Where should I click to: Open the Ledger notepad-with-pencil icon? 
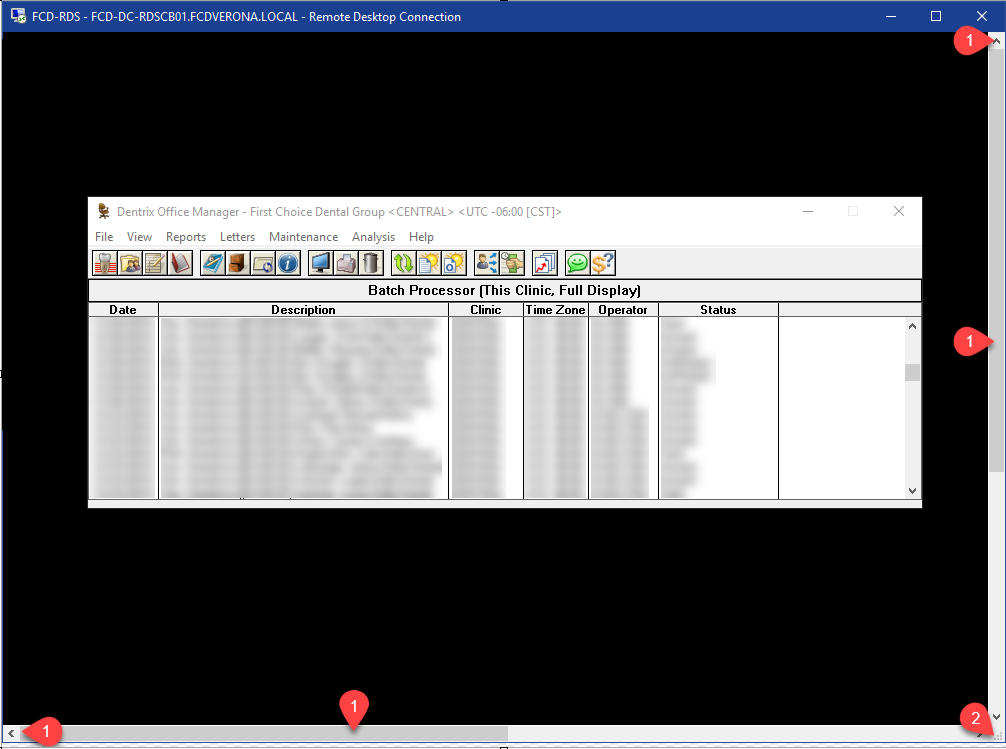pos(155,263)
